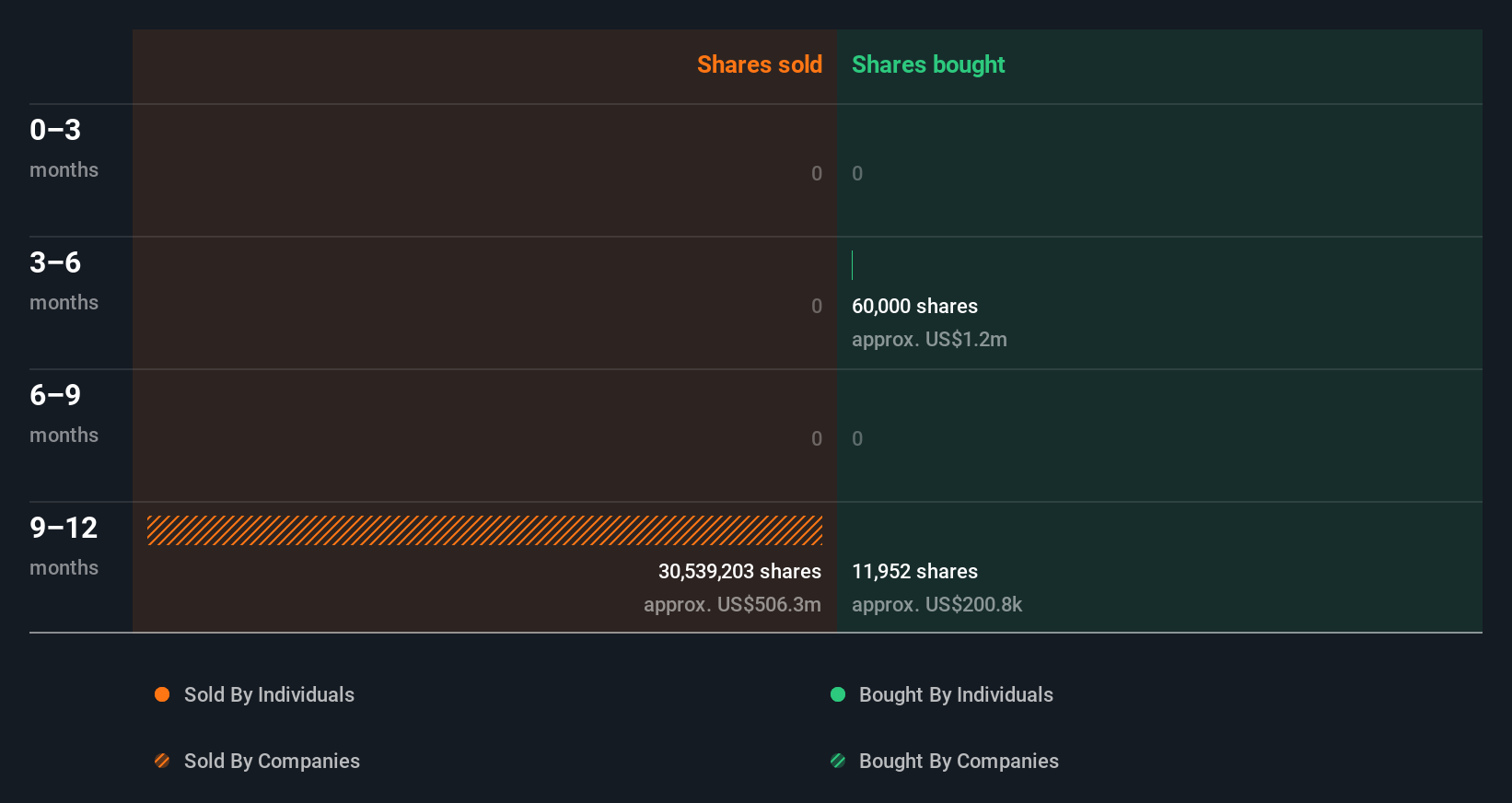Screen dimensions: 1512x803
Task: Click the 11,952 shares value
Action: [x=914, y=571]
